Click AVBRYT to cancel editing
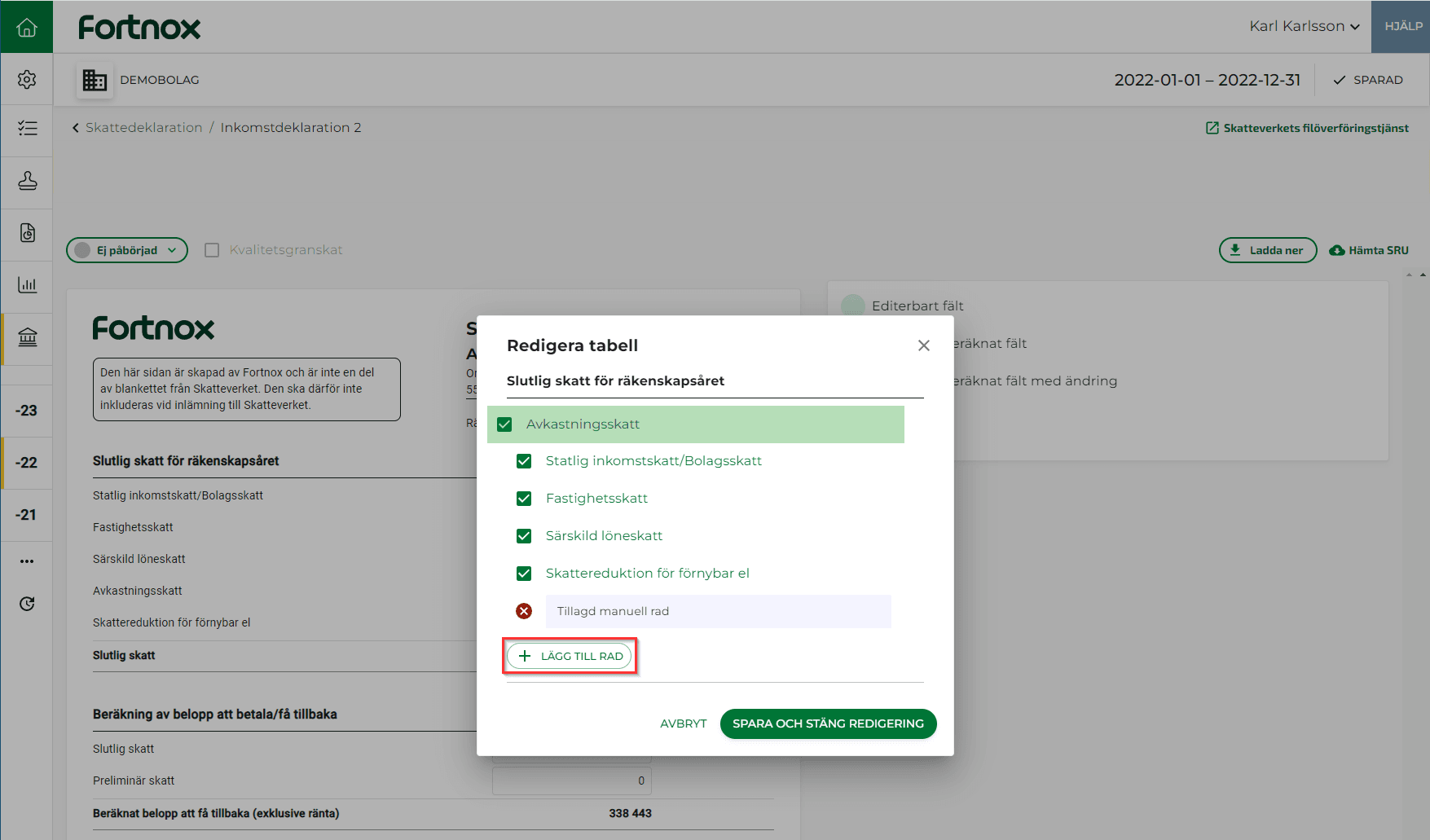This screenshot has height=840, width=1430. click(683, 723)
